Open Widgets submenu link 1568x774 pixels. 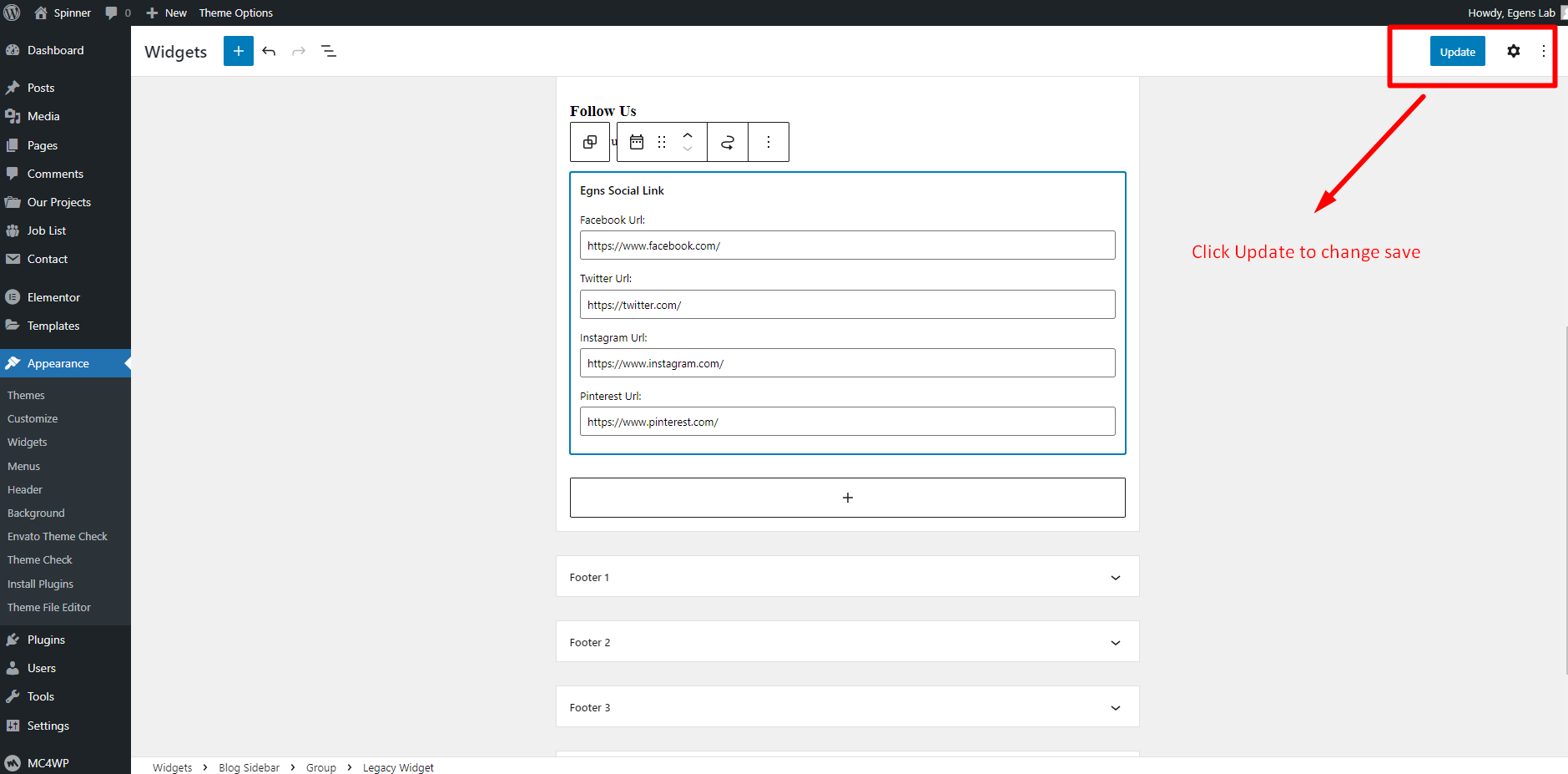point(28,442)
